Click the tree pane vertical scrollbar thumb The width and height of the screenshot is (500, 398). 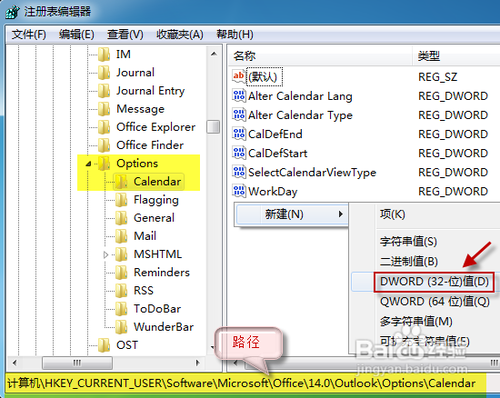(213, 127)
